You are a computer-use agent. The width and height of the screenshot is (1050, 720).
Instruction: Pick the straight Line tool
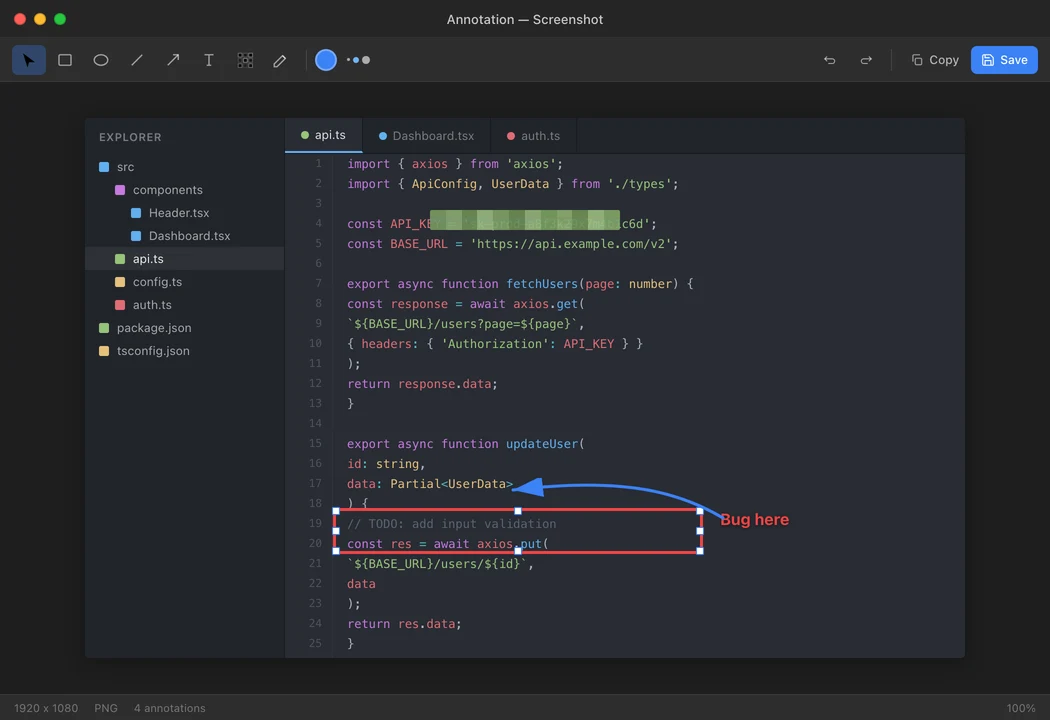(137, 60)
